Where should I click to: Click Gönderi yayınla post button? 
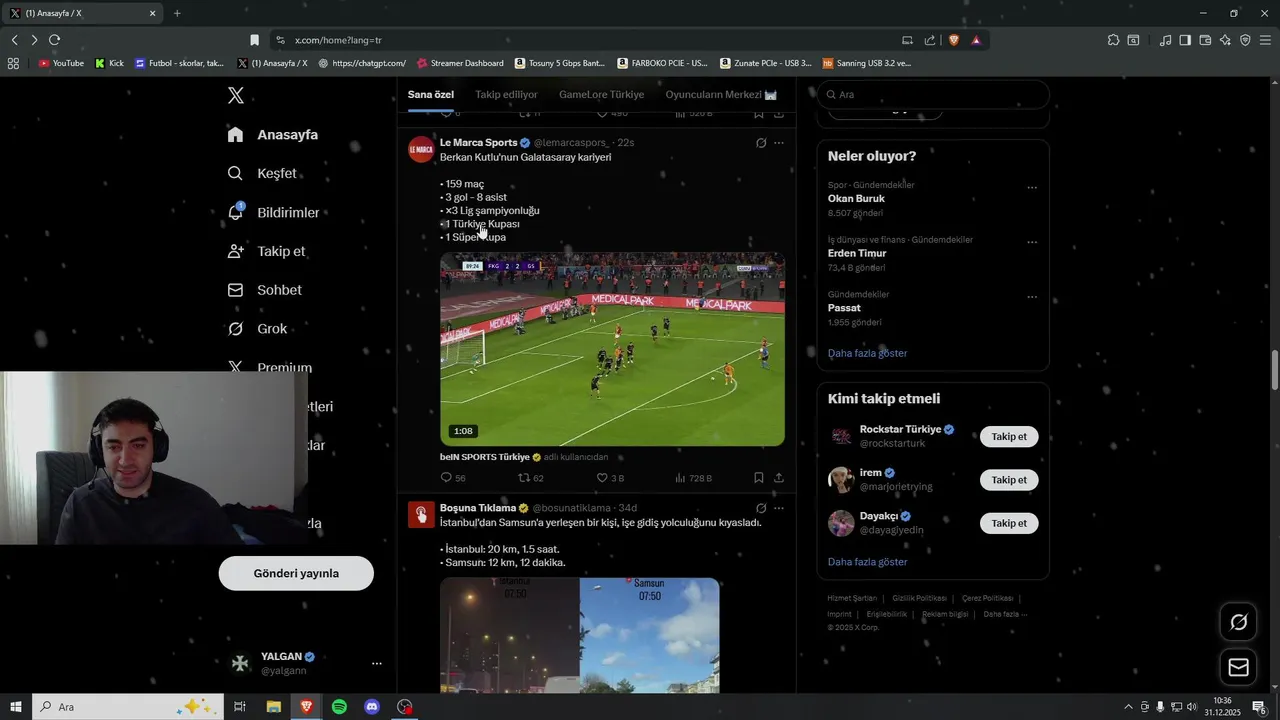[x=296, y=573]
